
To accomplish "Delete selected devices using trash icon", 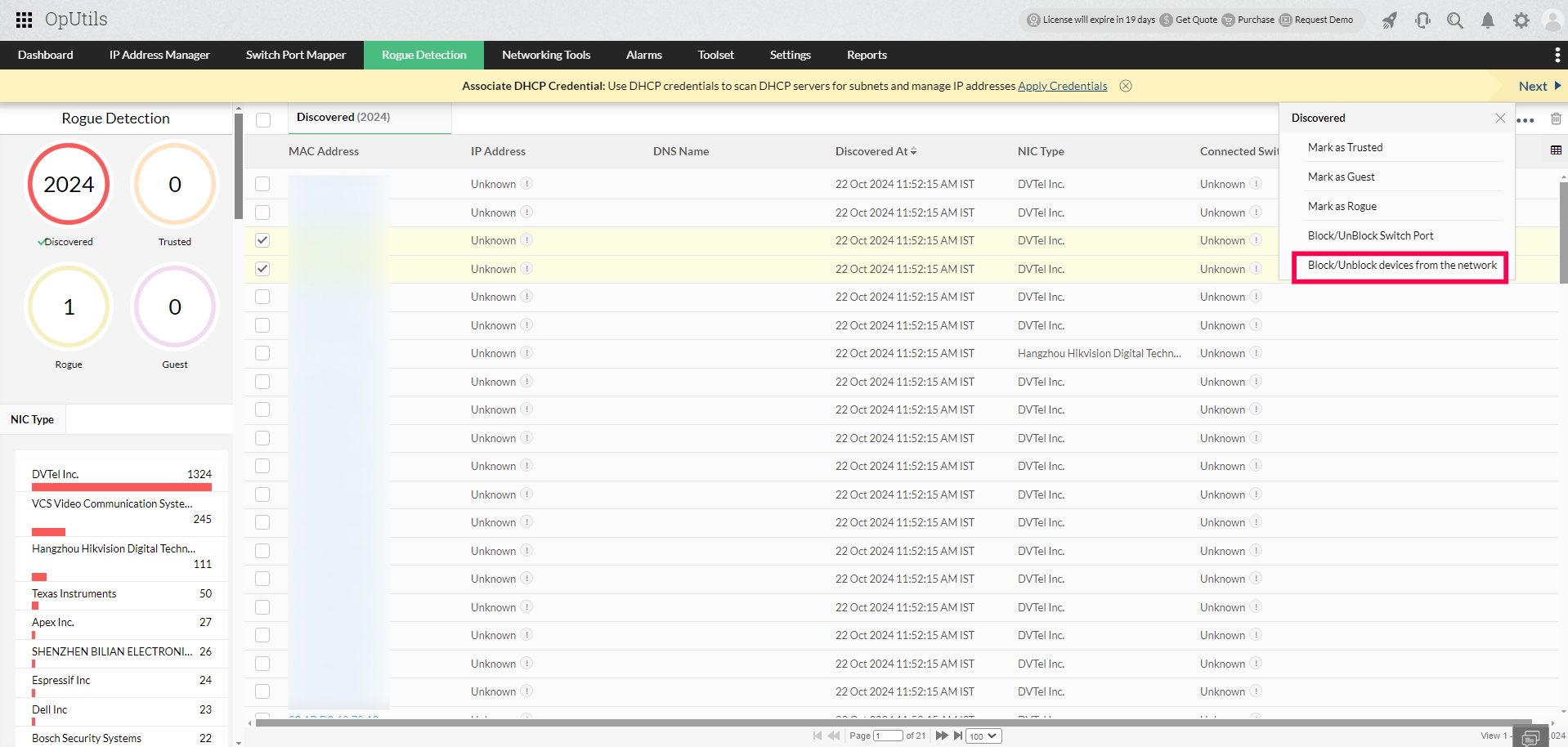I will click(x=1557, y=119).
